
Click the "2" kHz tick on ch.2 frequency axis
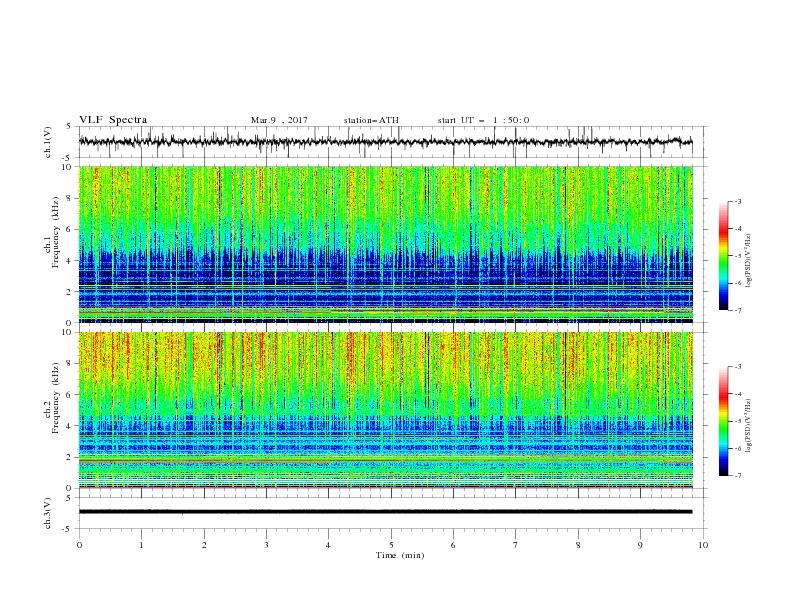(x=69, y=457)
